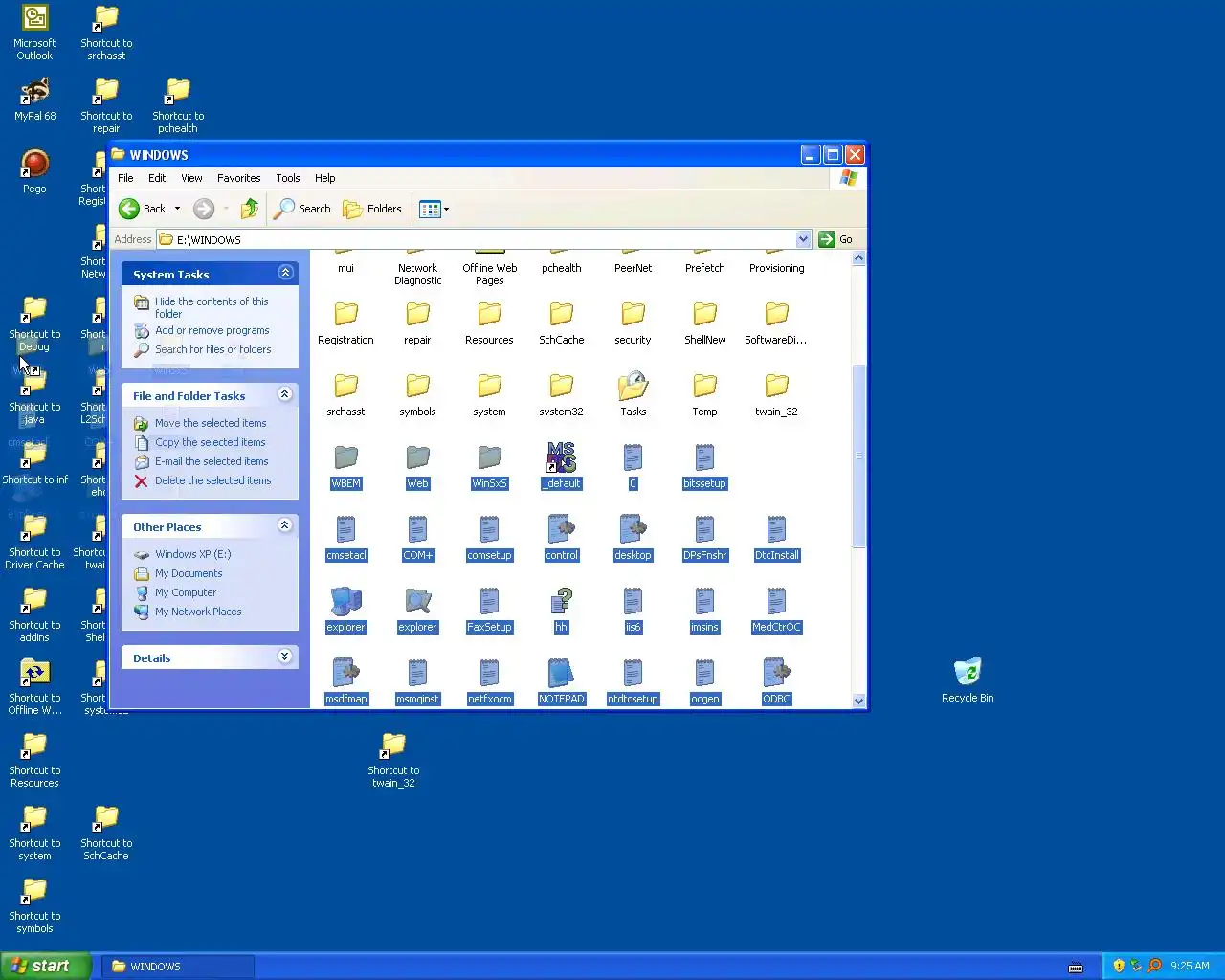The height and width of the screenshot is (980, 1225).
Task: Click the Forward arrow button
Action: [204, 209]
